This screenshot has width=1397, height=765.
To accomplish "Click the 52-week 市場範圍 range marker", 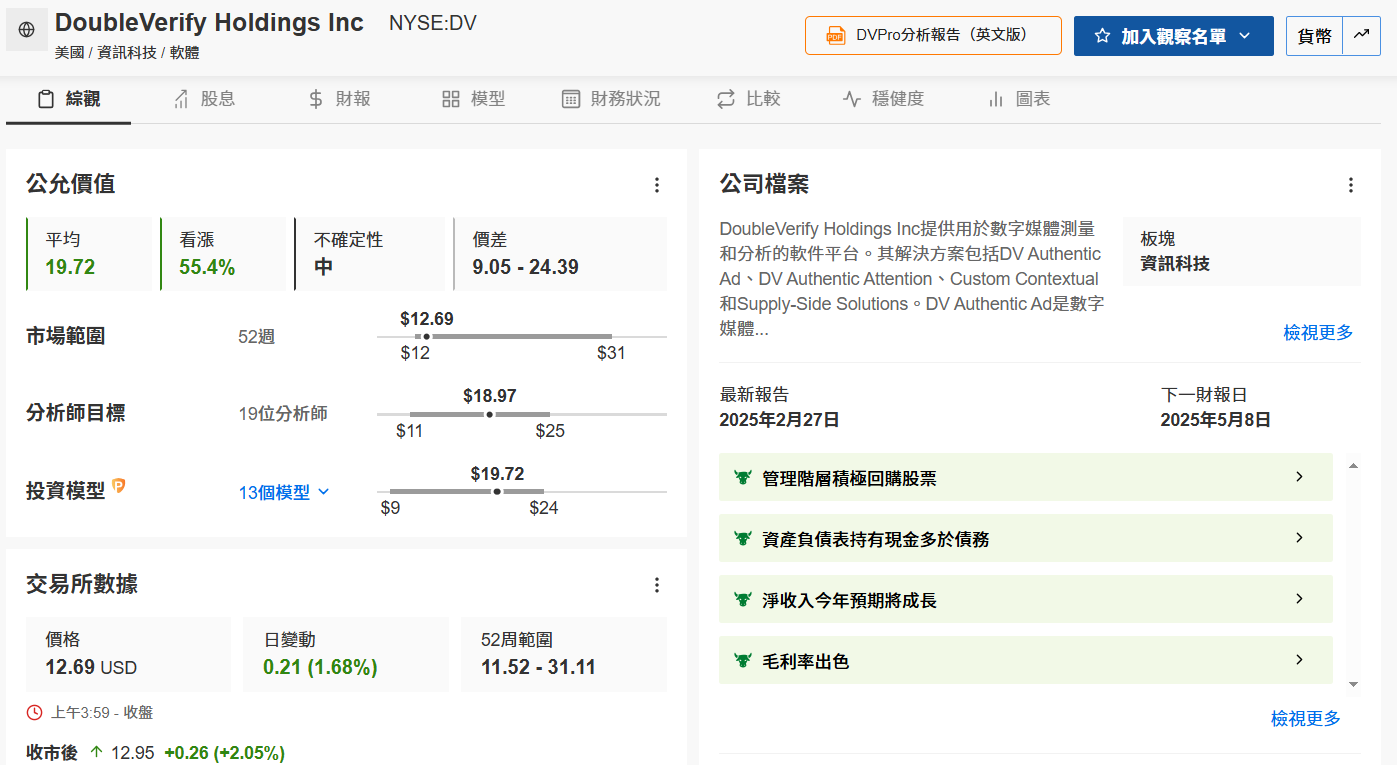I will point(428,336).
